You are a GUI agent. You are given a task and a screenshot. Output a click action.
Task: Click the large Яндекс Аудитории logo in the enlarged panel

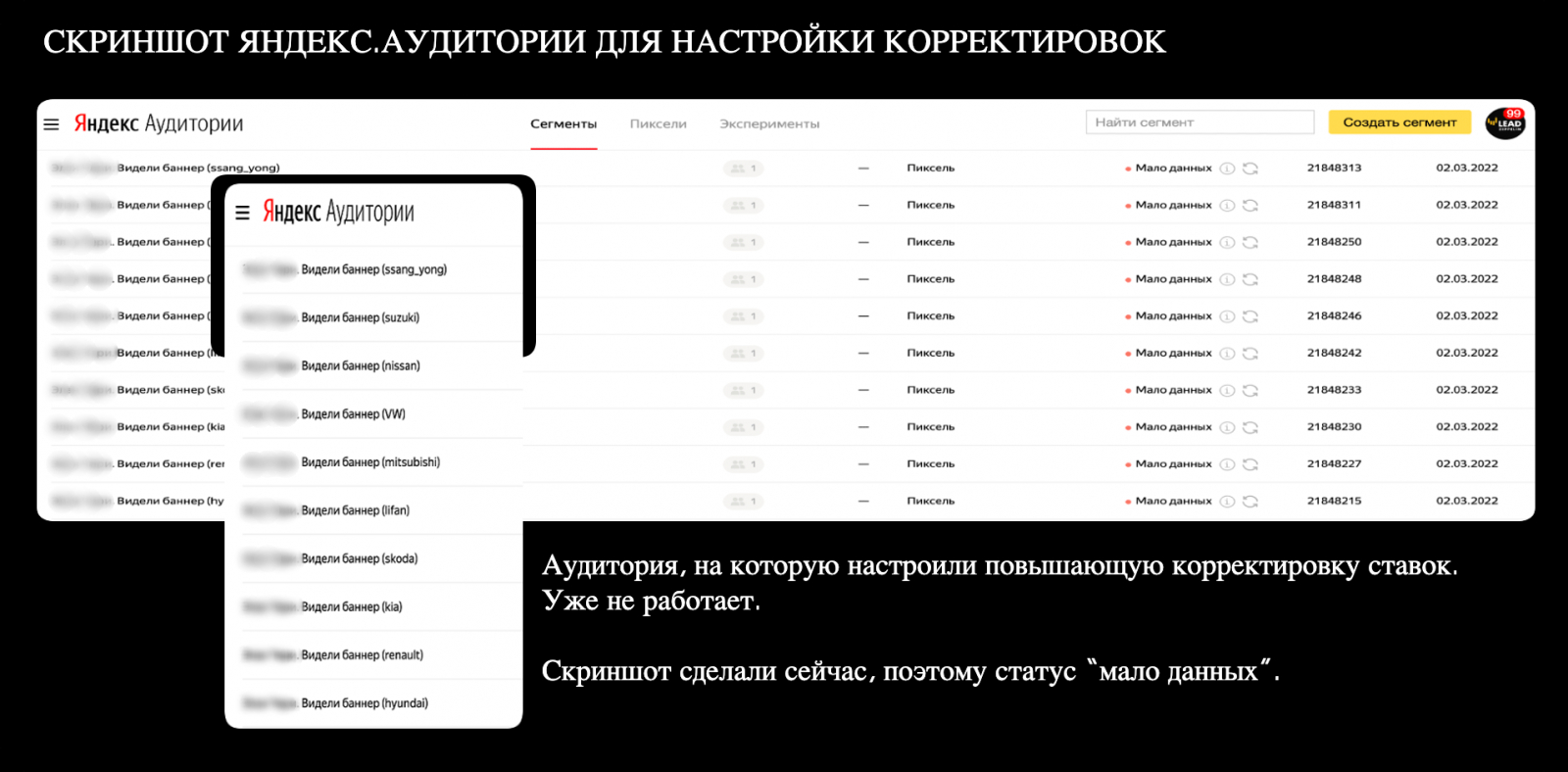(x=338, y=212)
